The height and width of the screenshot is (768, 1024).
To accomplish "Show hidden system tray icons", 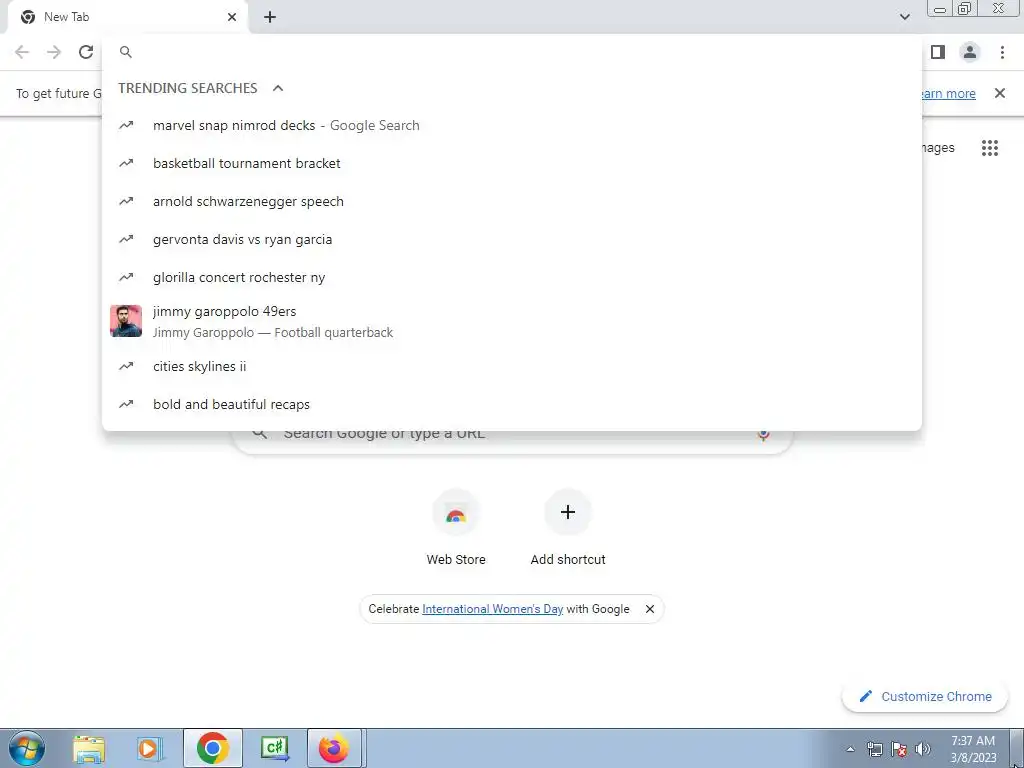I will (x=850, y=749).
